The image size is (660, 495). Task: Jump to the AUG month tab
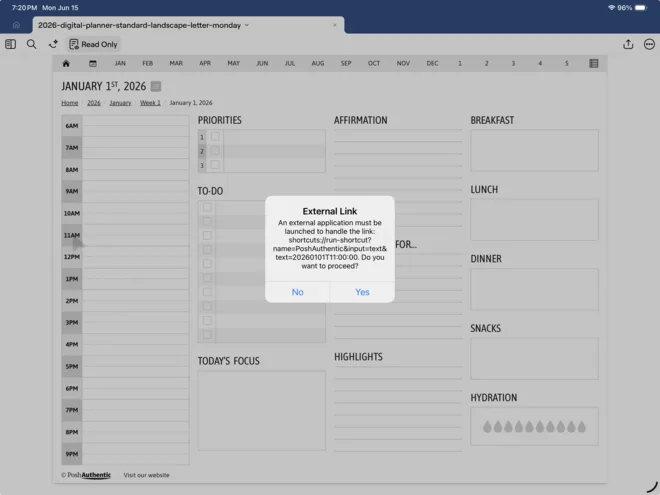[x=318, y=64]
